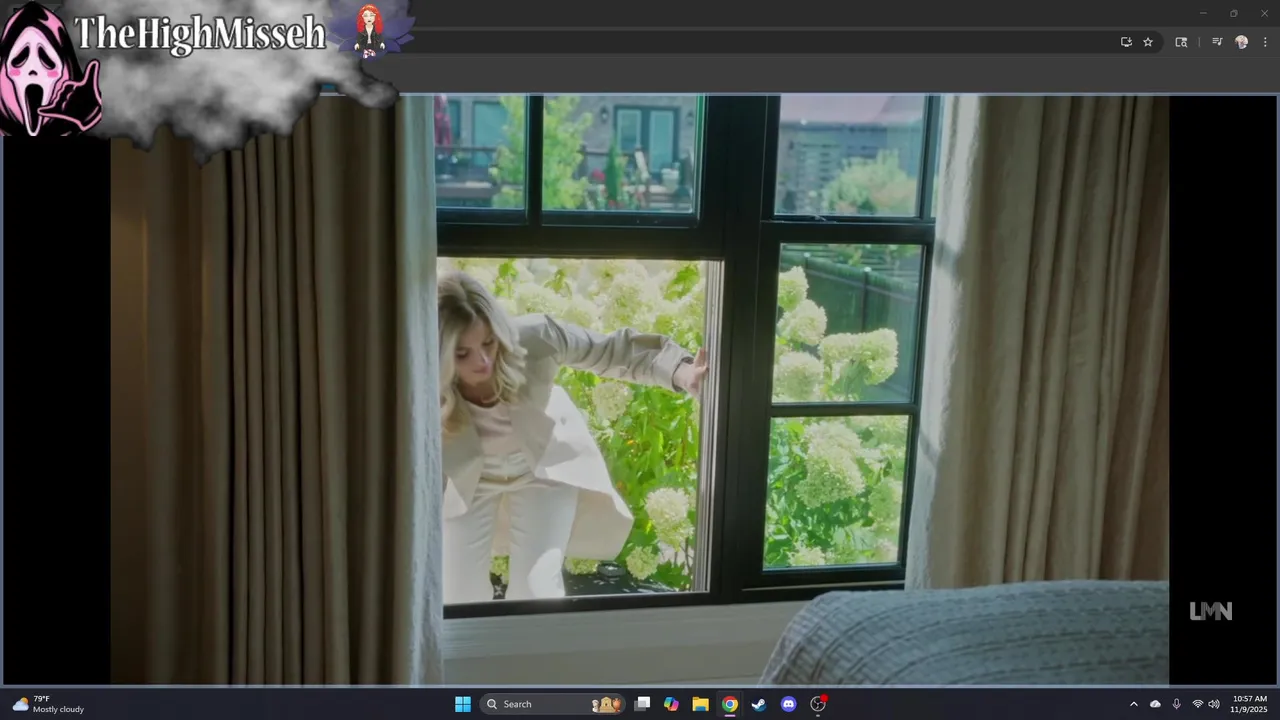
Task: Open File Explorer from the taskbar
Action: (700, 704)
